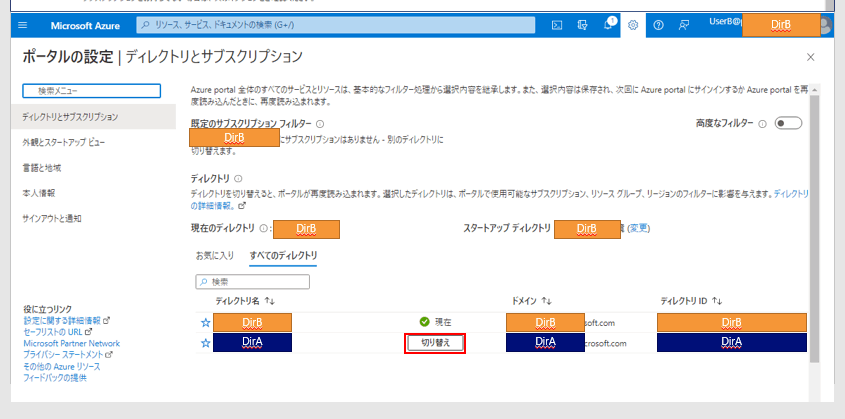Open Cloud Shell from the top bar
Viewport: 845px width, 419px height.
[557, 25]
